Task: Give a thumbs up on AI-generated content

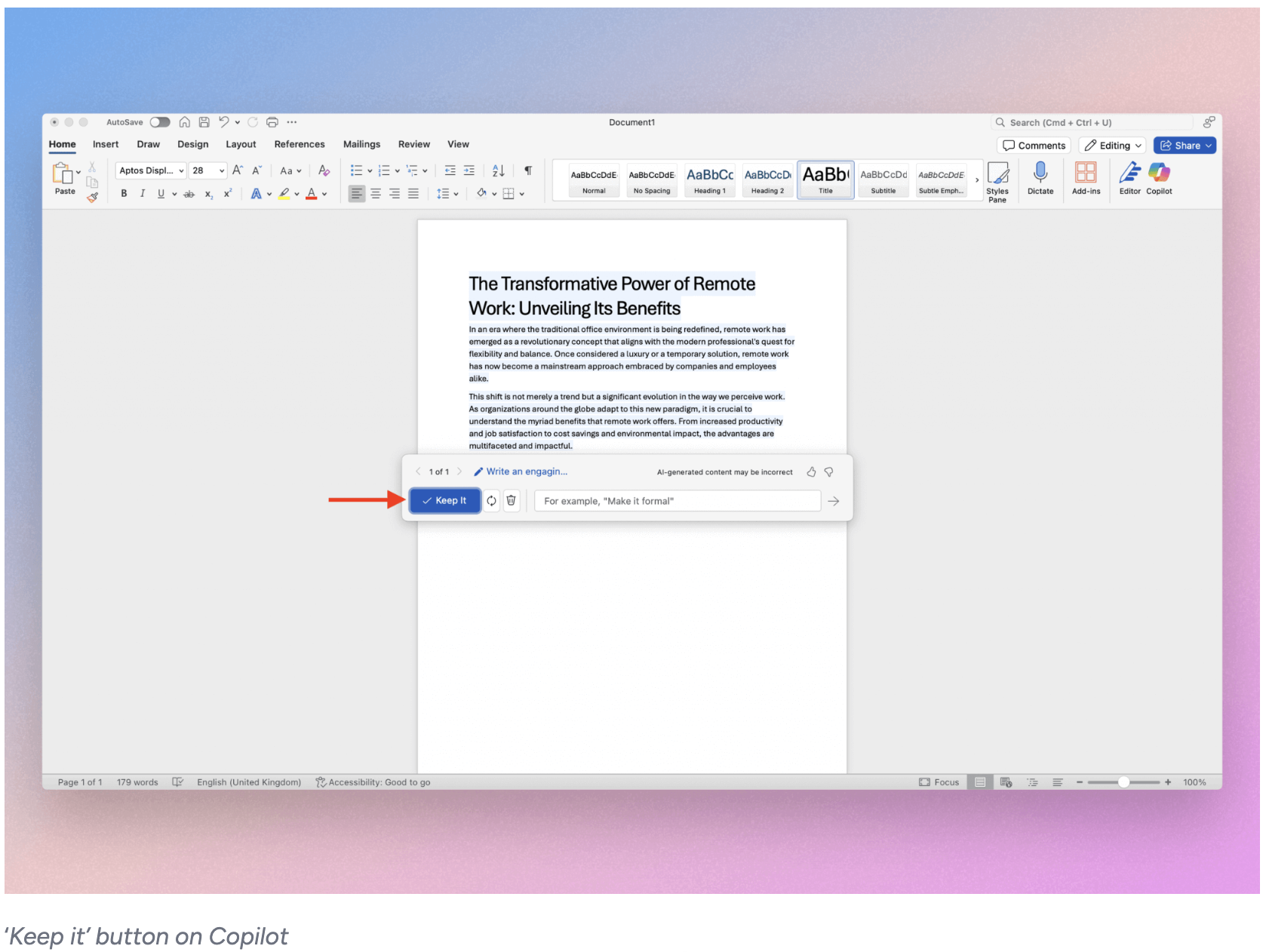Action: 811,471
